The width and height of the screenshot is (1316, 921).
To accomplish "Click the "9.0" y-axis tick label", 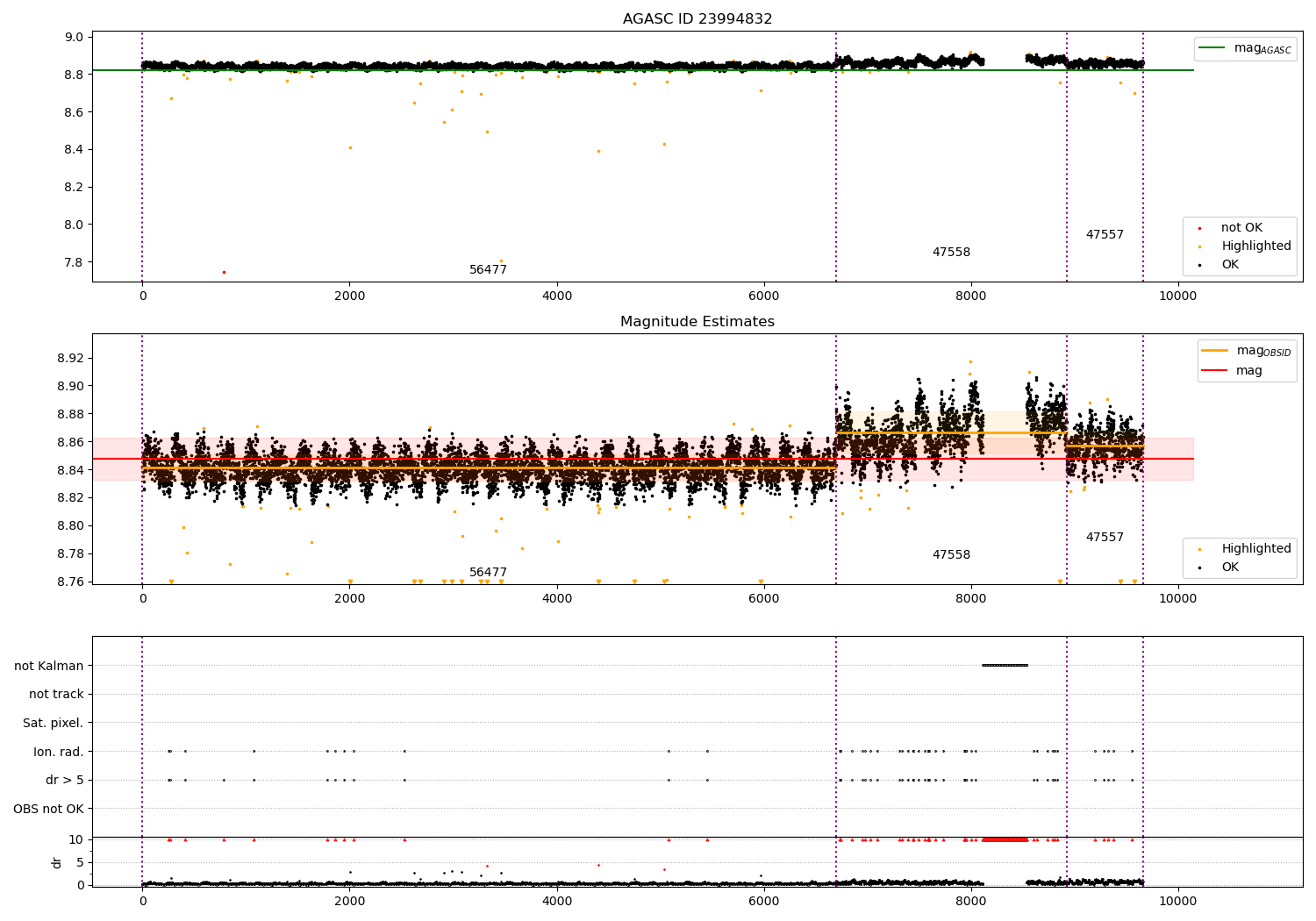I will click(74, 38).
